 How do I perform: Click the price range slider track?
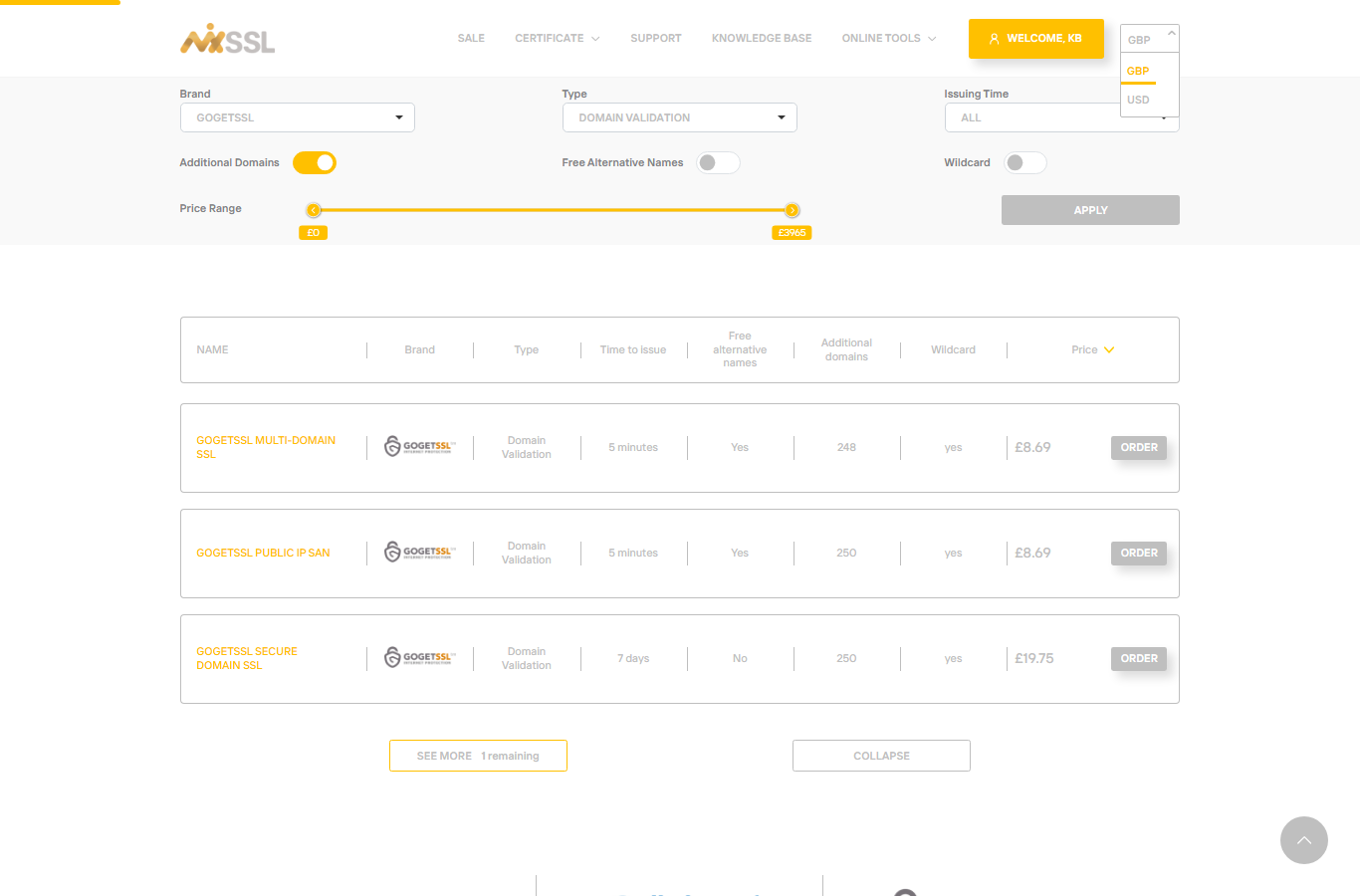point(553,210)
